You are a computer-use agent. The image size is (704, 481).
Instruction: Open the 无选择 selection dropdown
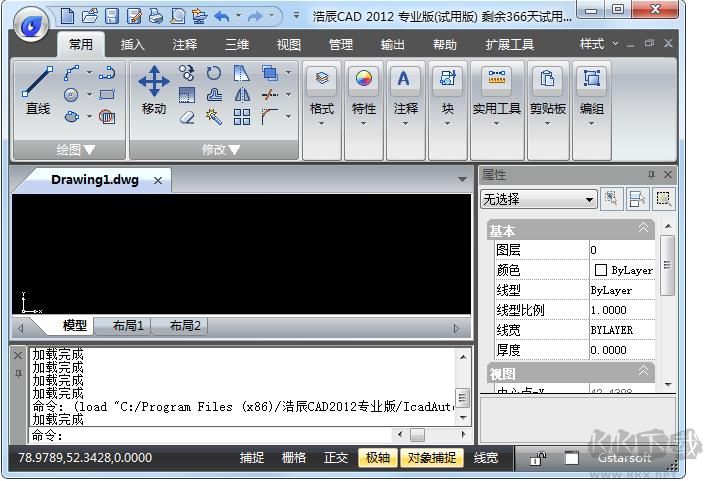coord(538,200)
